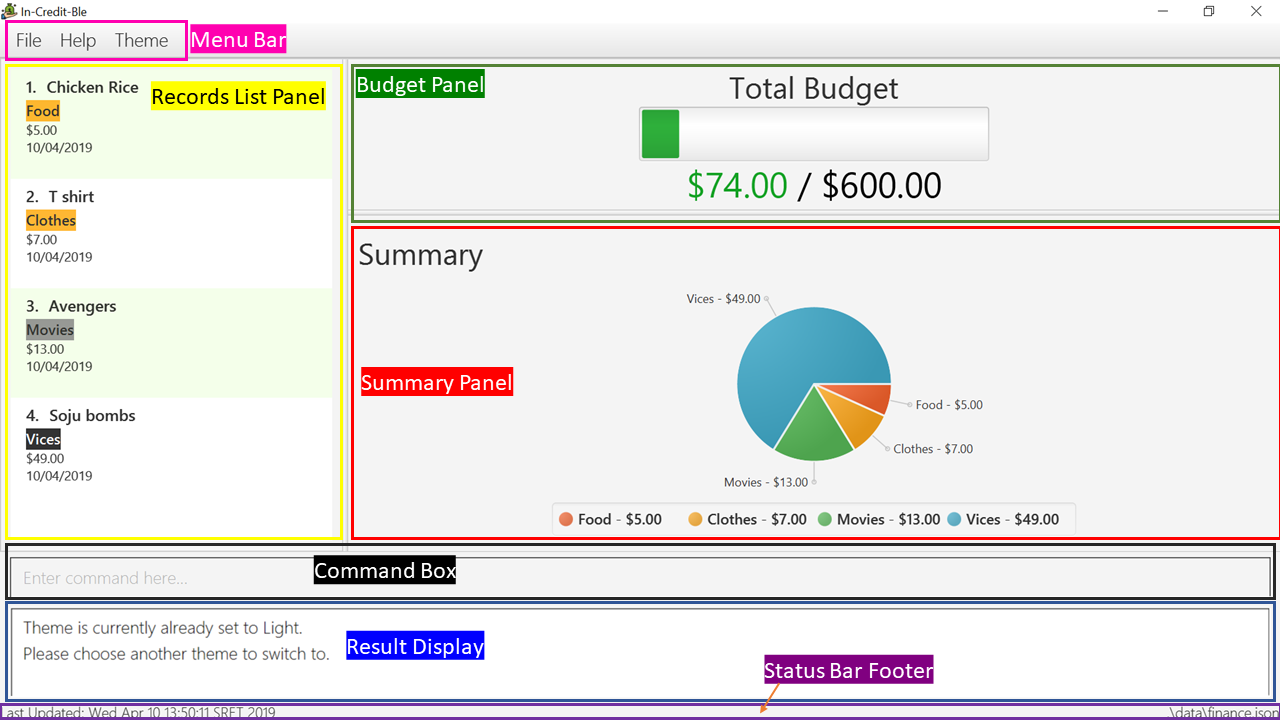Select the Avengers record
Viewport: 1280px width, 720px height.
[170, 343]
